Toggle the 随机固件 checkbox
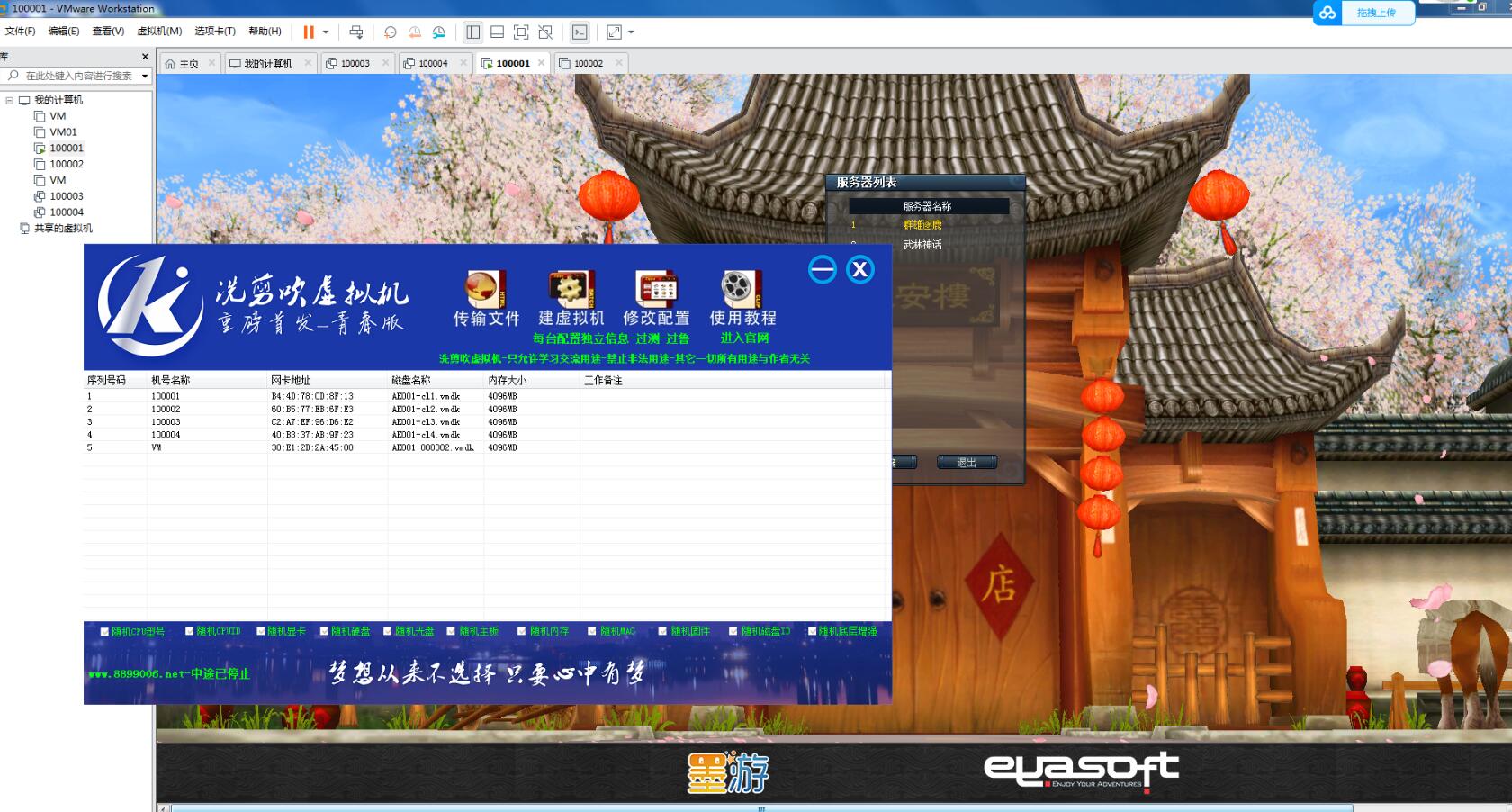Image resolution: width=1512 pixels, height=812 pixels. (x=663, y=632)
